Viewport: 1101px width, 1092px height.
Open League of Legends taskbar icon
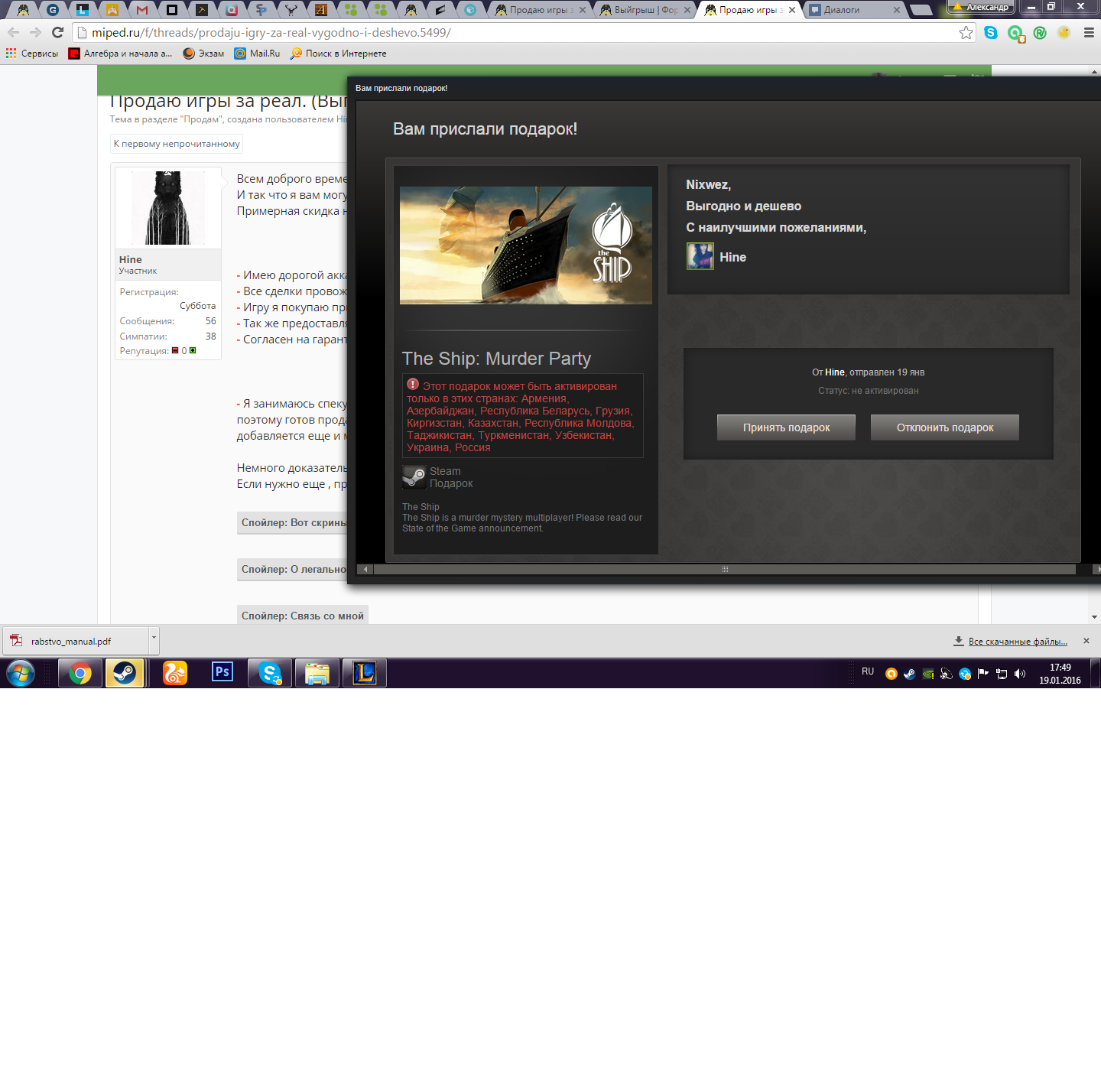tap(365, 673)
